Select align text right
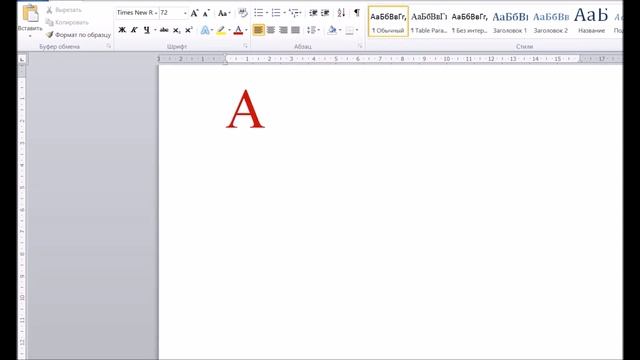640x360 pixels. (283, 30)
